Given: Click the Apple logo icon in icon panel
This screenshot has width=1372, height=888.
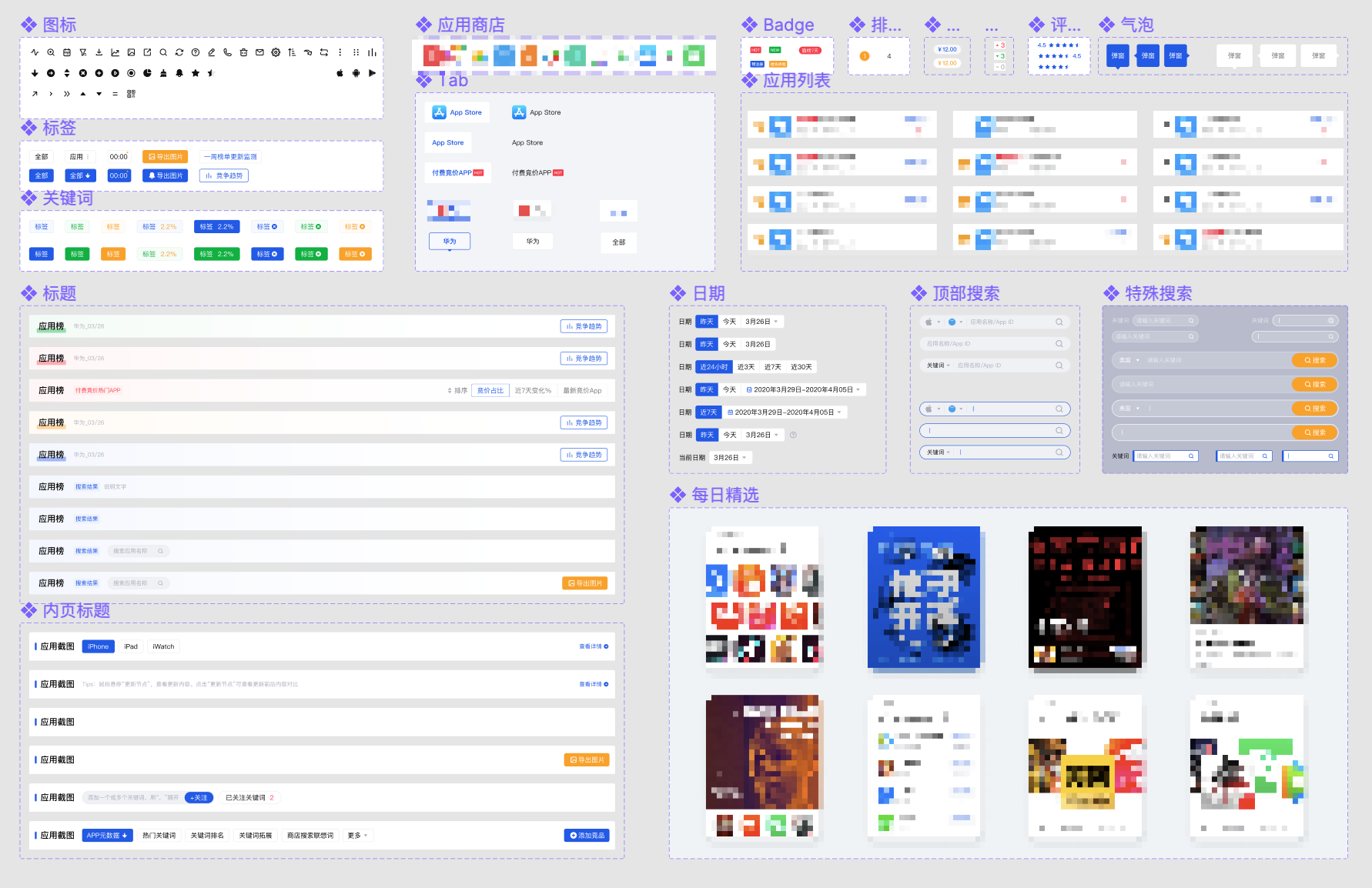Looking at the screenshot, I should click(340, 73).
